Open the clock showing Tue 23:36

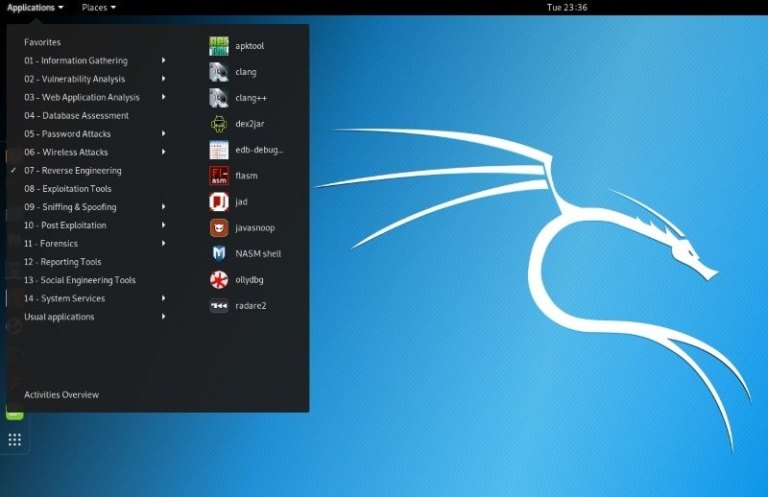coord(567,7)
